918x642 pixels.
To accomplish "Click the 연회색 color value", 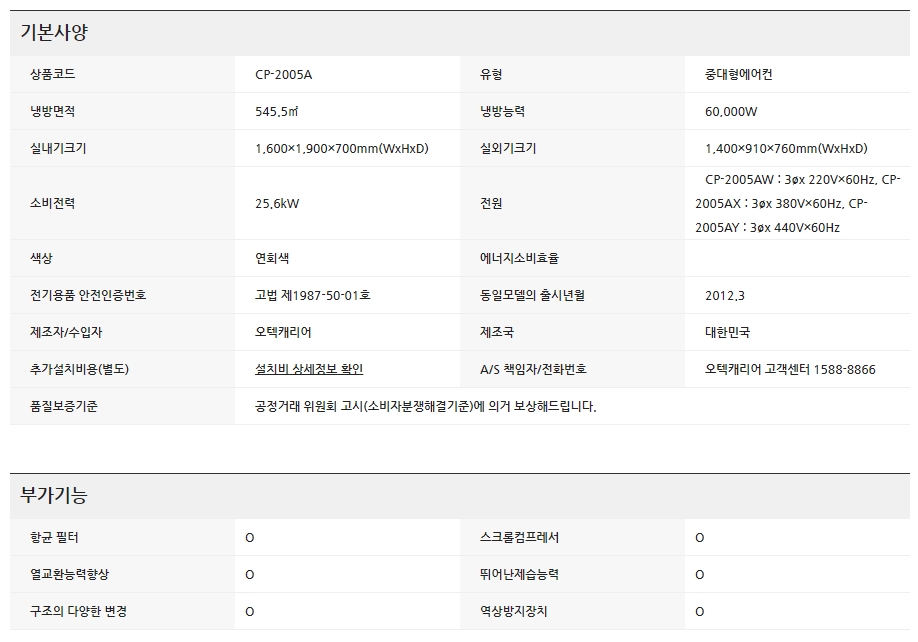I will click(x=272, y=258).
